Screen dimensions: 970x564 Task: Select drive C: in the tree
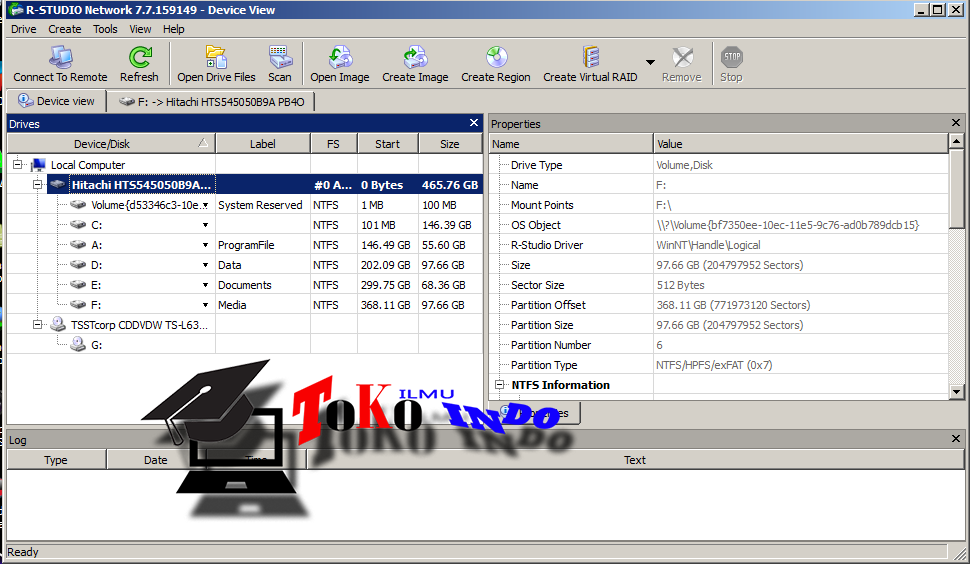tap(97, 225)
